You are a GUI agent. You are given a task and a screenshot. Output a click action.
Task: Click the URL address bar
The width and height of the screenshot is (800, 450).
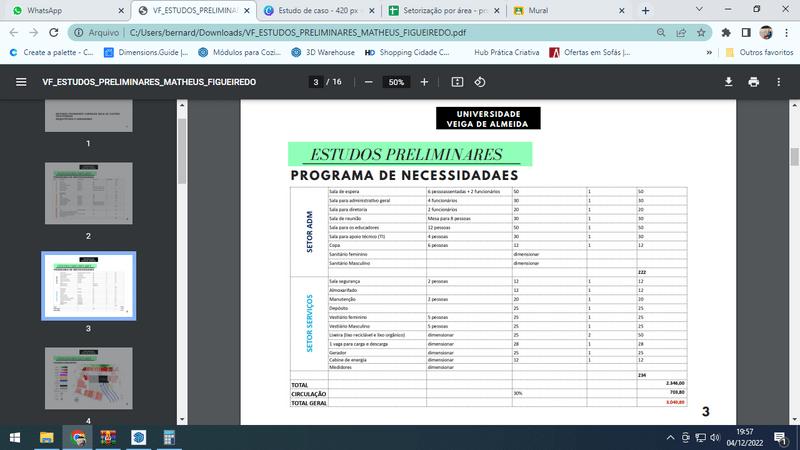[x=388, y=32]
